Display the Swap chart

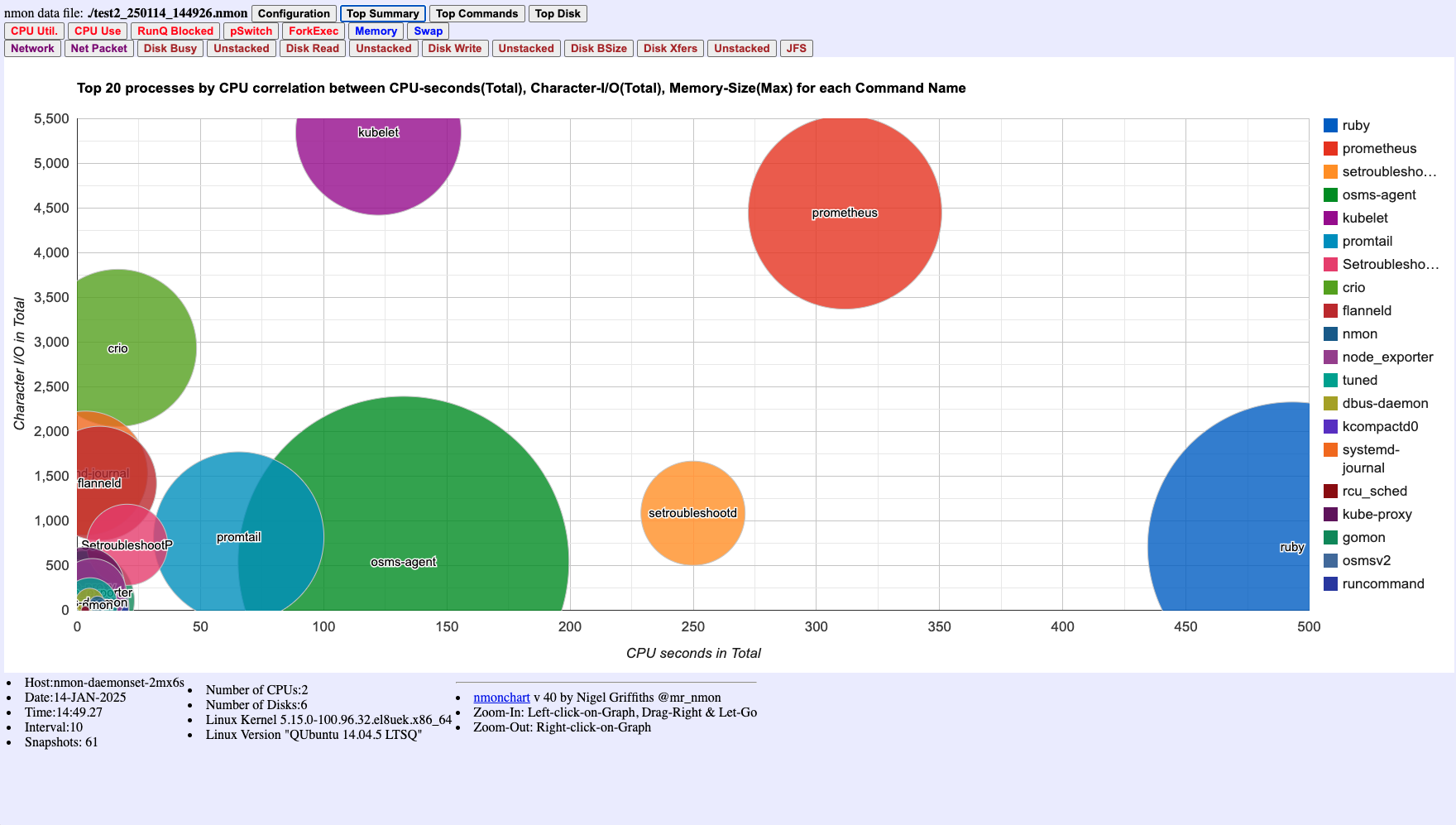point(428,31)
